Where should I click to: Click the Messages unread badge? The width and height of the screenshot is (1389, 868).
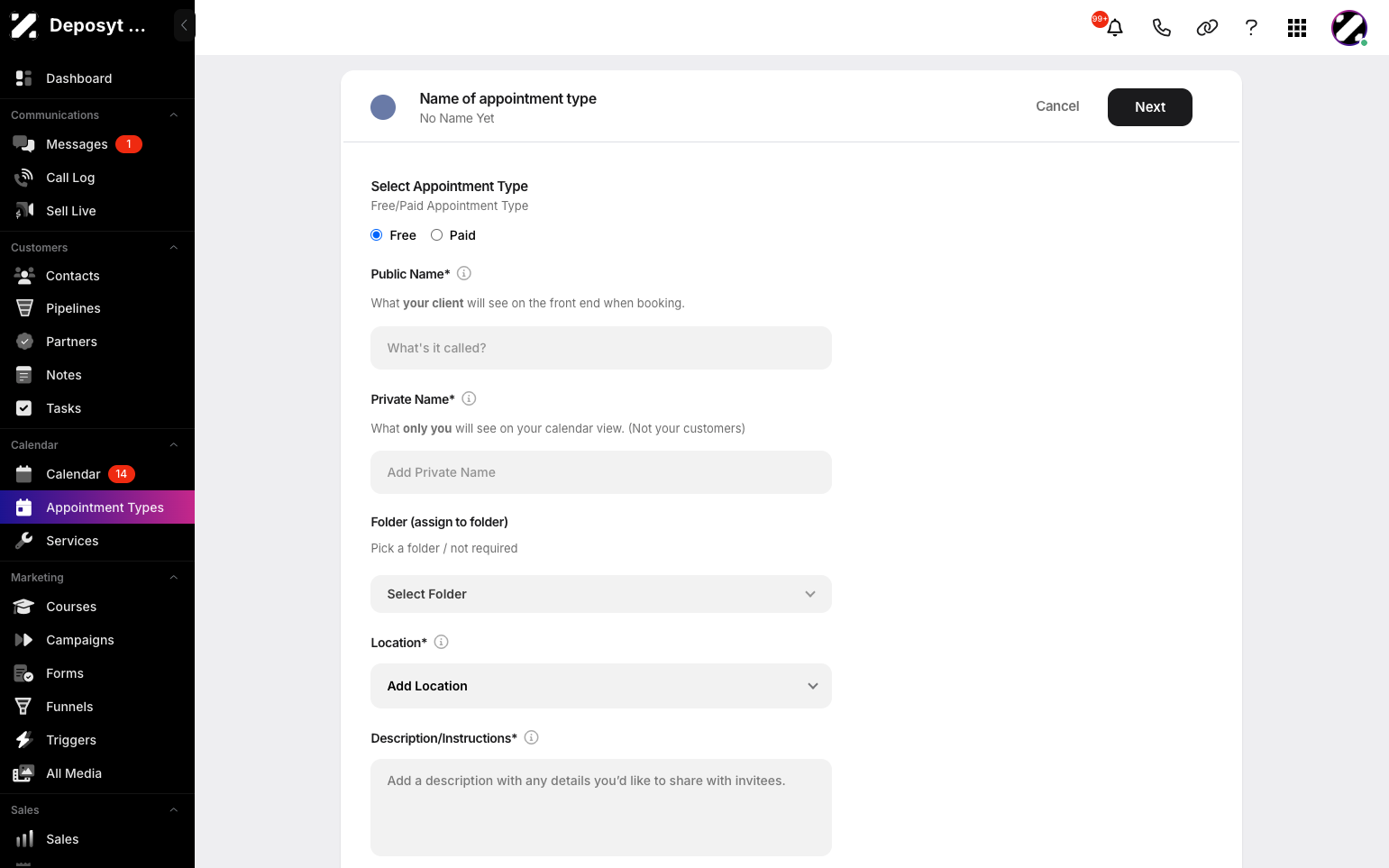click(129, 144)
